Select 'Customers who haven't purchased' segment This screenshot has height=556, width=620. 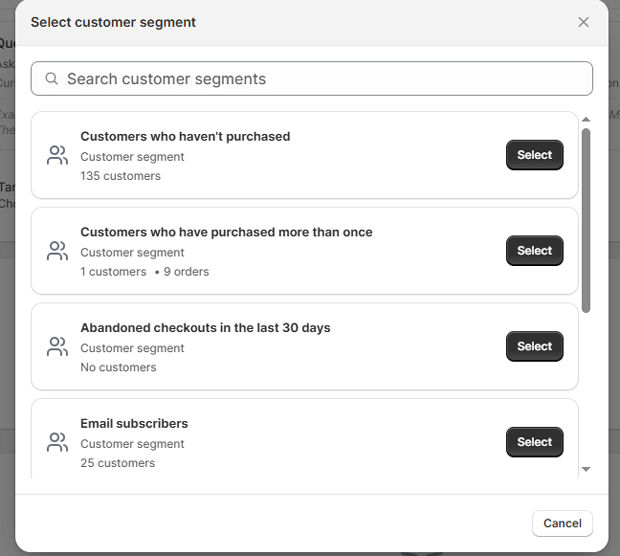click(x=535, y=155)
